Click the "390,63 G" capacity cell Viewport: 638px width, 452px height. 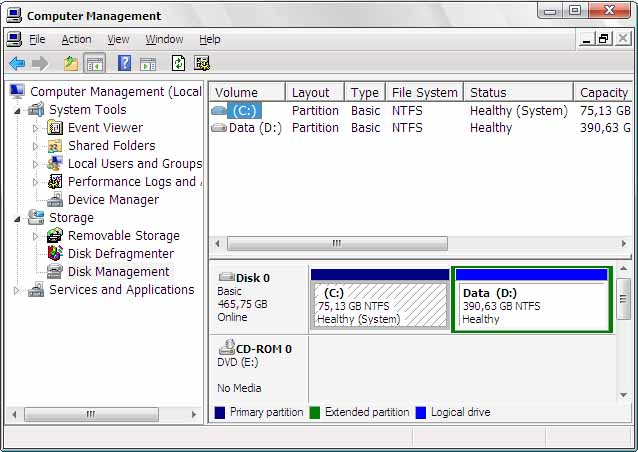click(605, 128)
